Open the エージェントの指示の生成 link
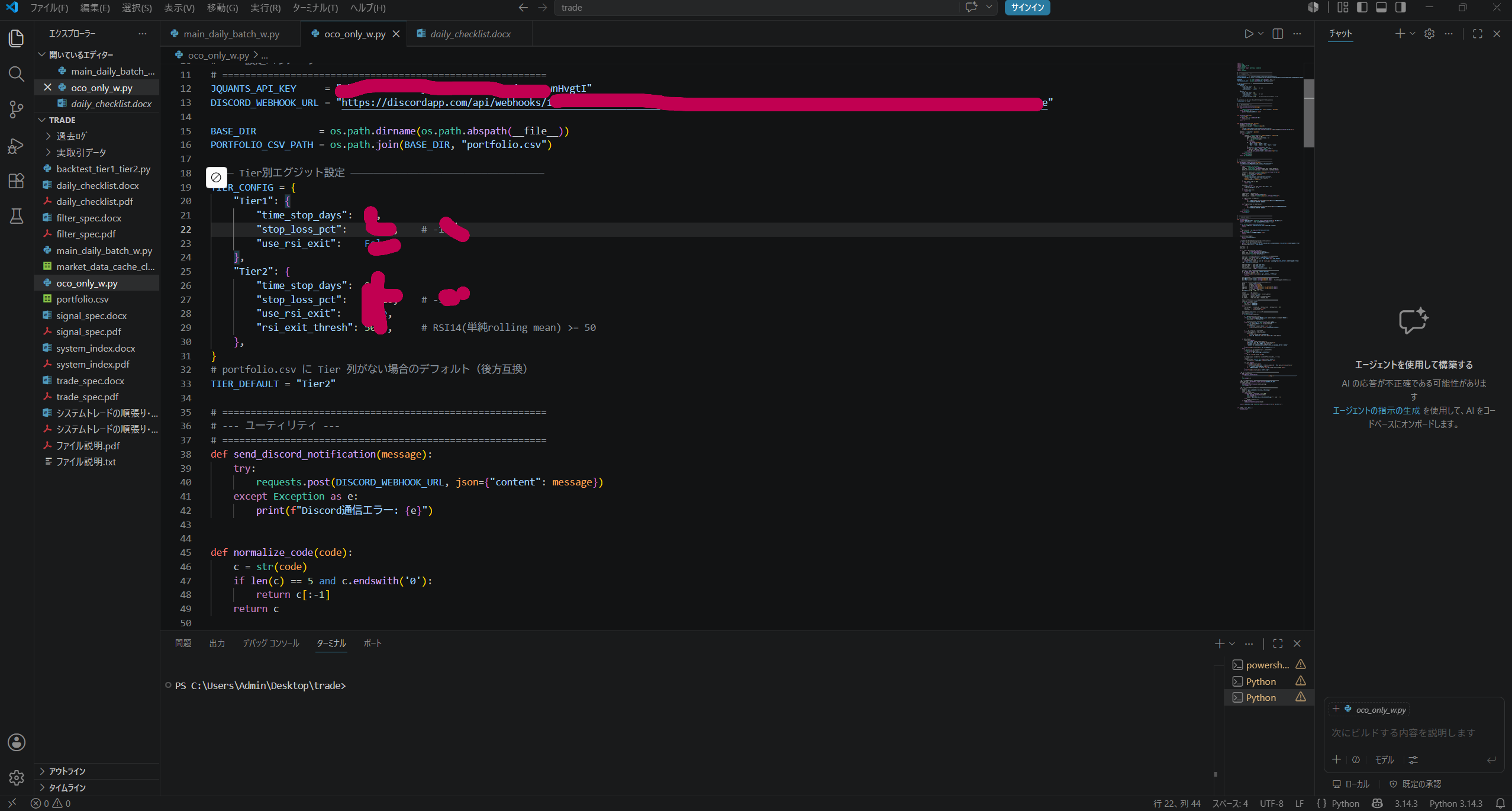Screen dimensions: 1512x811 [x=1376, y=410]
